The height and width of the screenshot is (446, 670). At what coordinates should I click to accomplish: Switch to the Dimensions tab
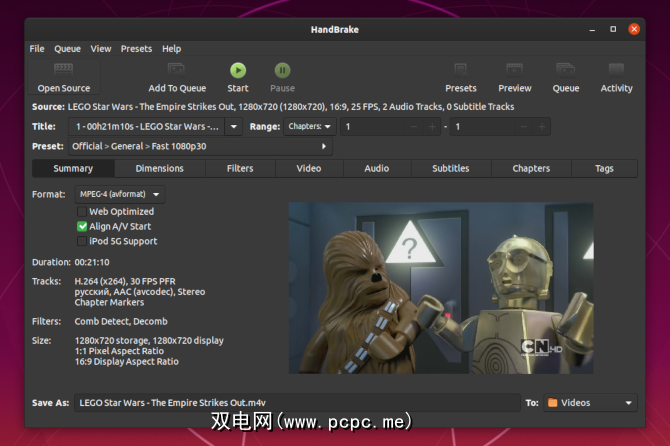coord(159,168)
